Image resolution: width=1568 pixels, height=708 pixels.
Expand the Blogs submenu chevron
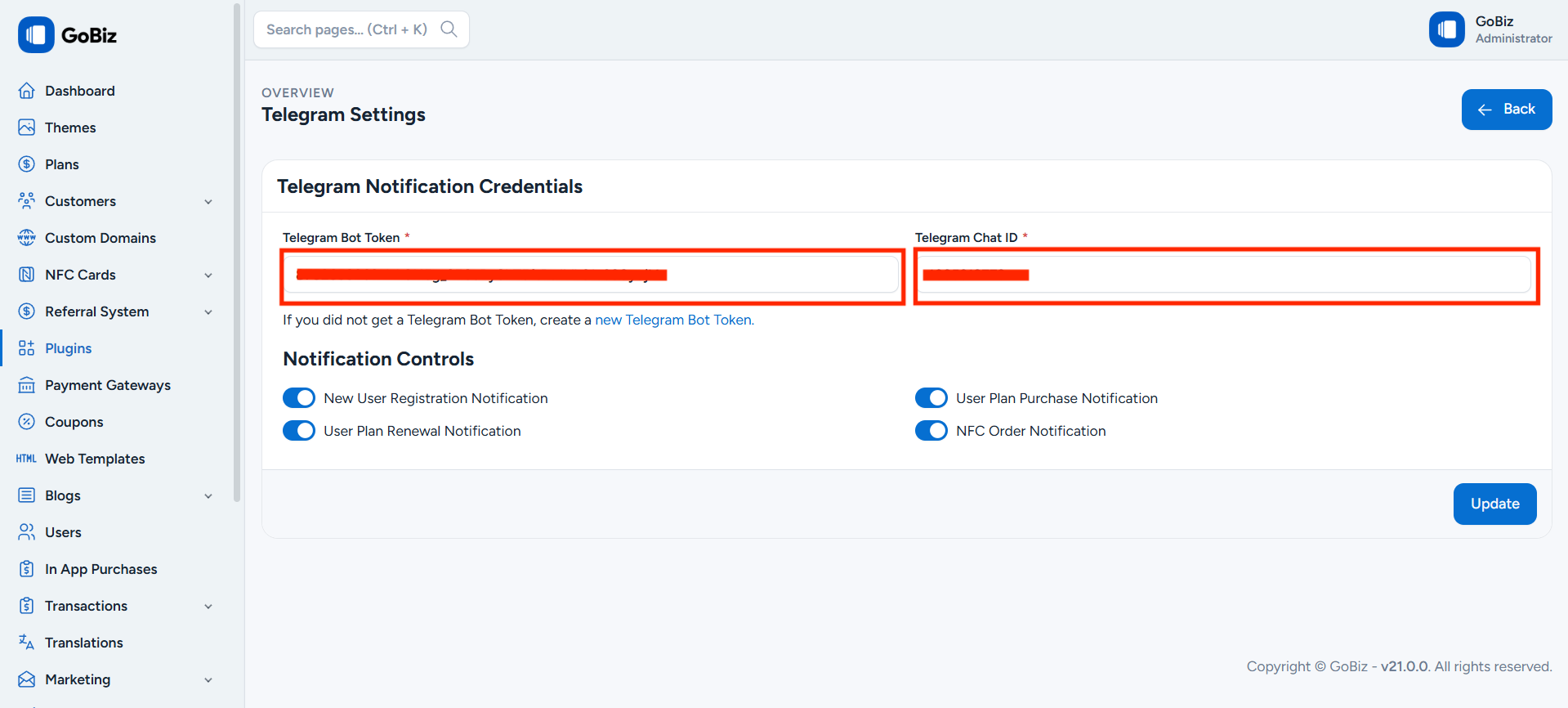(x=208, y=496)
